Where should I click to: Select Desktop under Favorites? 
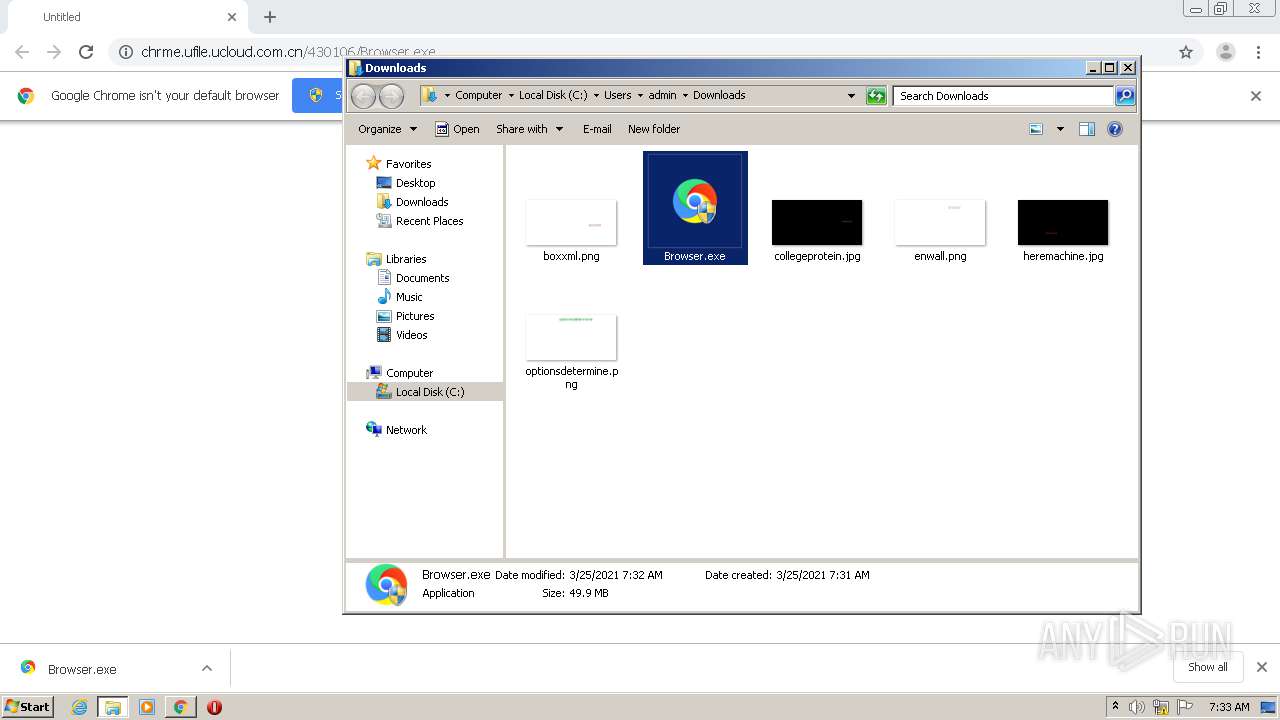(x=415, y=183)
